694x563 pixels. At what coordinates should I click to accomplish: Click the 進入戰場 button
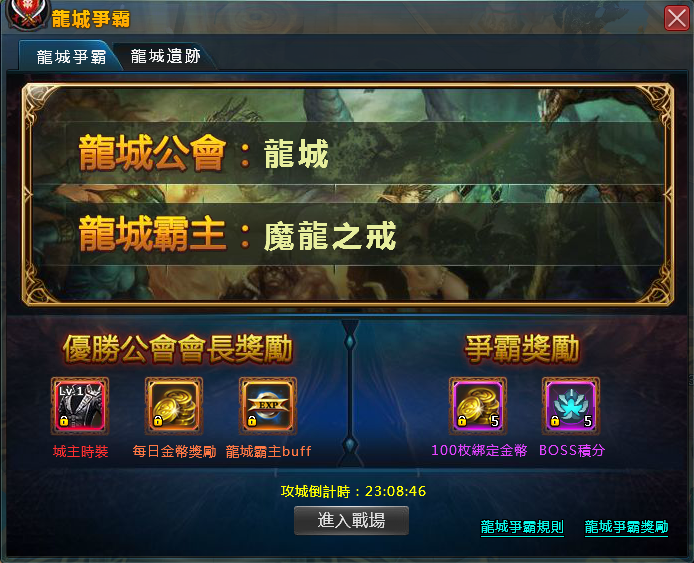[x=351, y=521]
